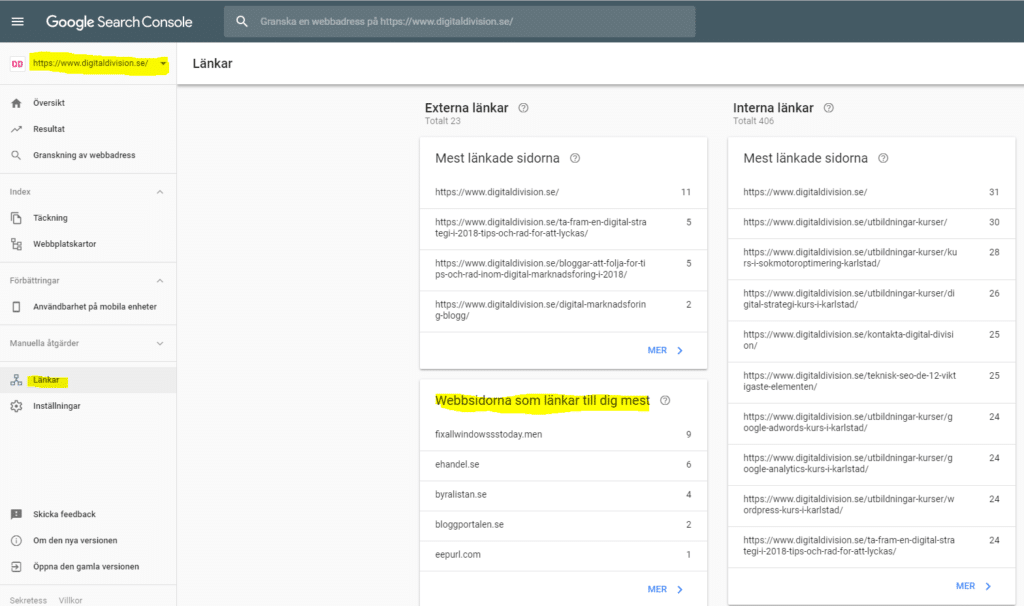
Task: Select ehandel.se row
Action: pyautogui.click(x=563, y=464)
